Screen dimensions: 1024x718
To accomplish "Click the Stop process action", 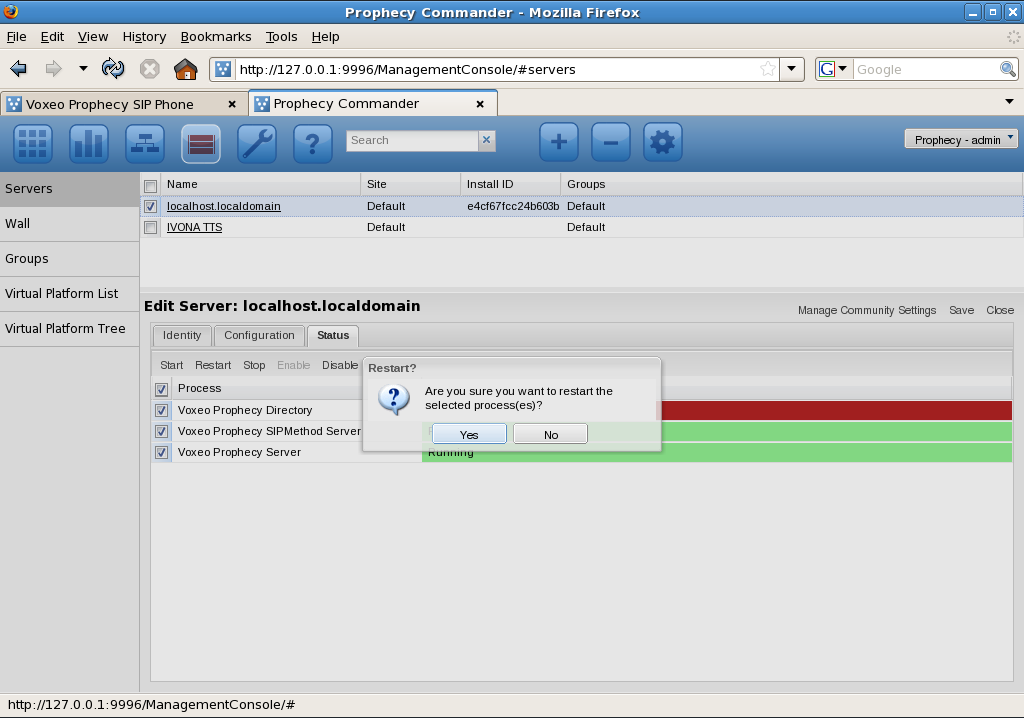I will 254,365.
